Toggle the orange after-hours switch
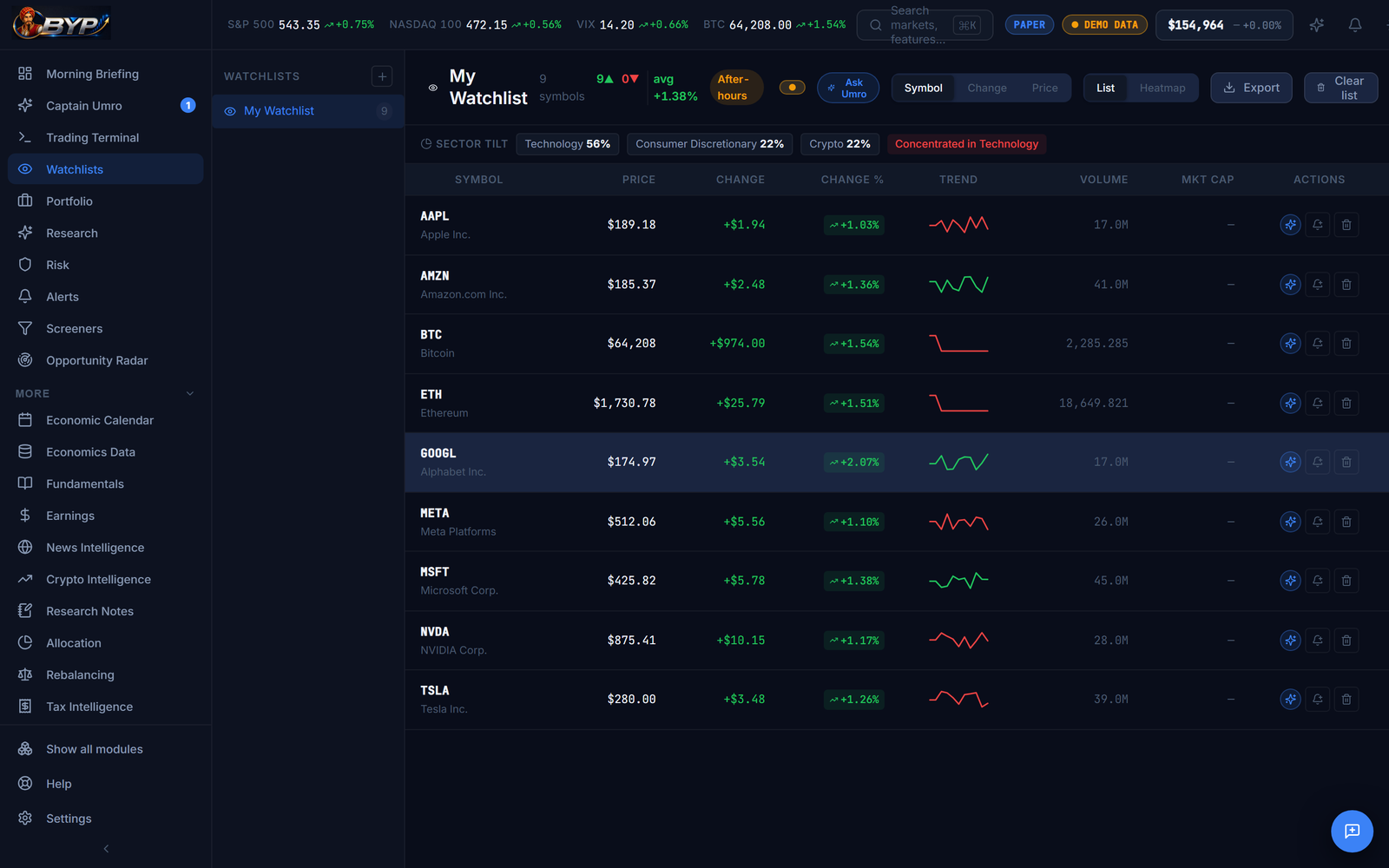The image size is (1389, 868). tap(792, 88)
